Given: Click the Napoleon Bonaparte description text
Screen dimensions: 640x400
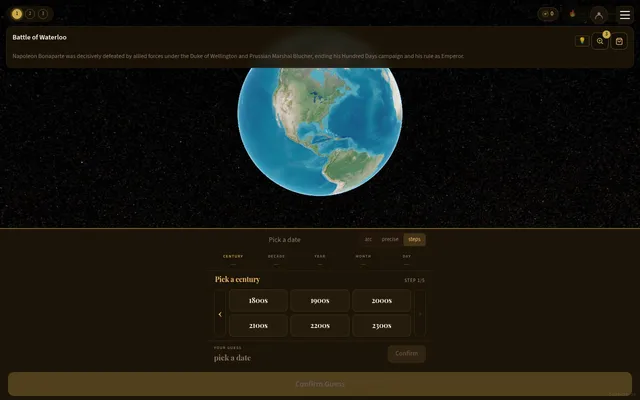Looking at the screenshot, I should pos(238,56).
